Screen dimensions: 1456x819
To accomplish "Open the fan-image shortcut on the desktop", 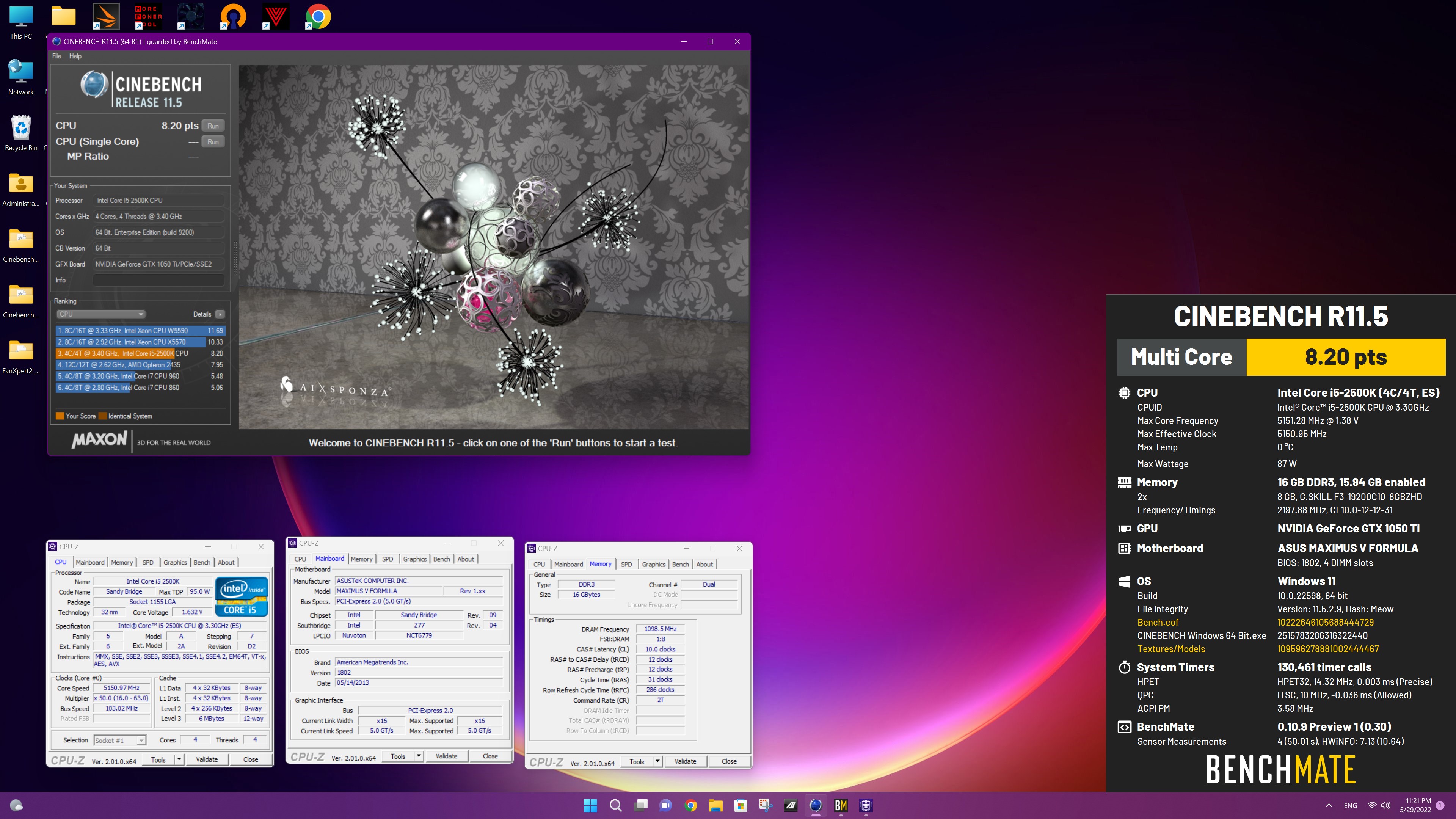I will (190, 16).
